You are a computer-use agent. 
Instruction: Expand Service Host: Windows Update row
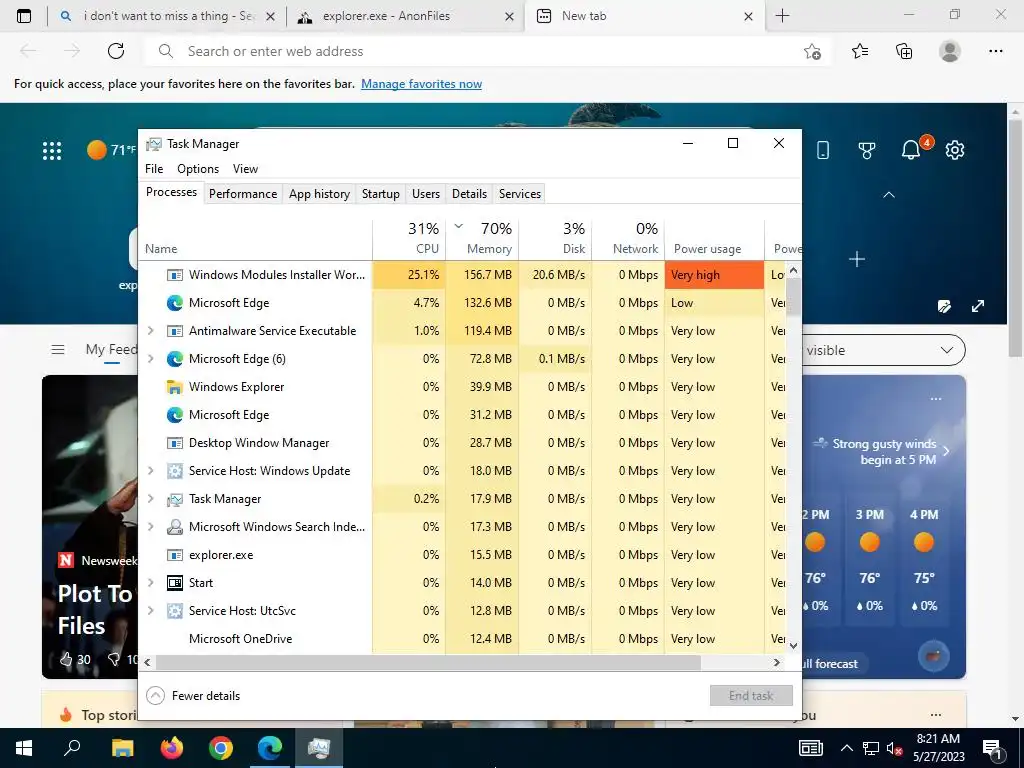pos(151,471)
